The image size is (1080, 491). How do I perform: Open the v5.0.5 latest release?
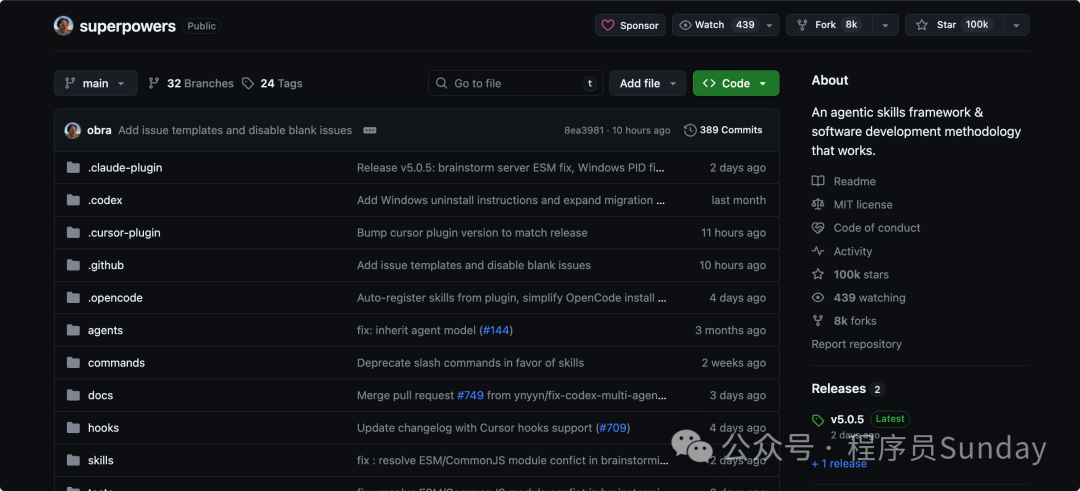847,420
